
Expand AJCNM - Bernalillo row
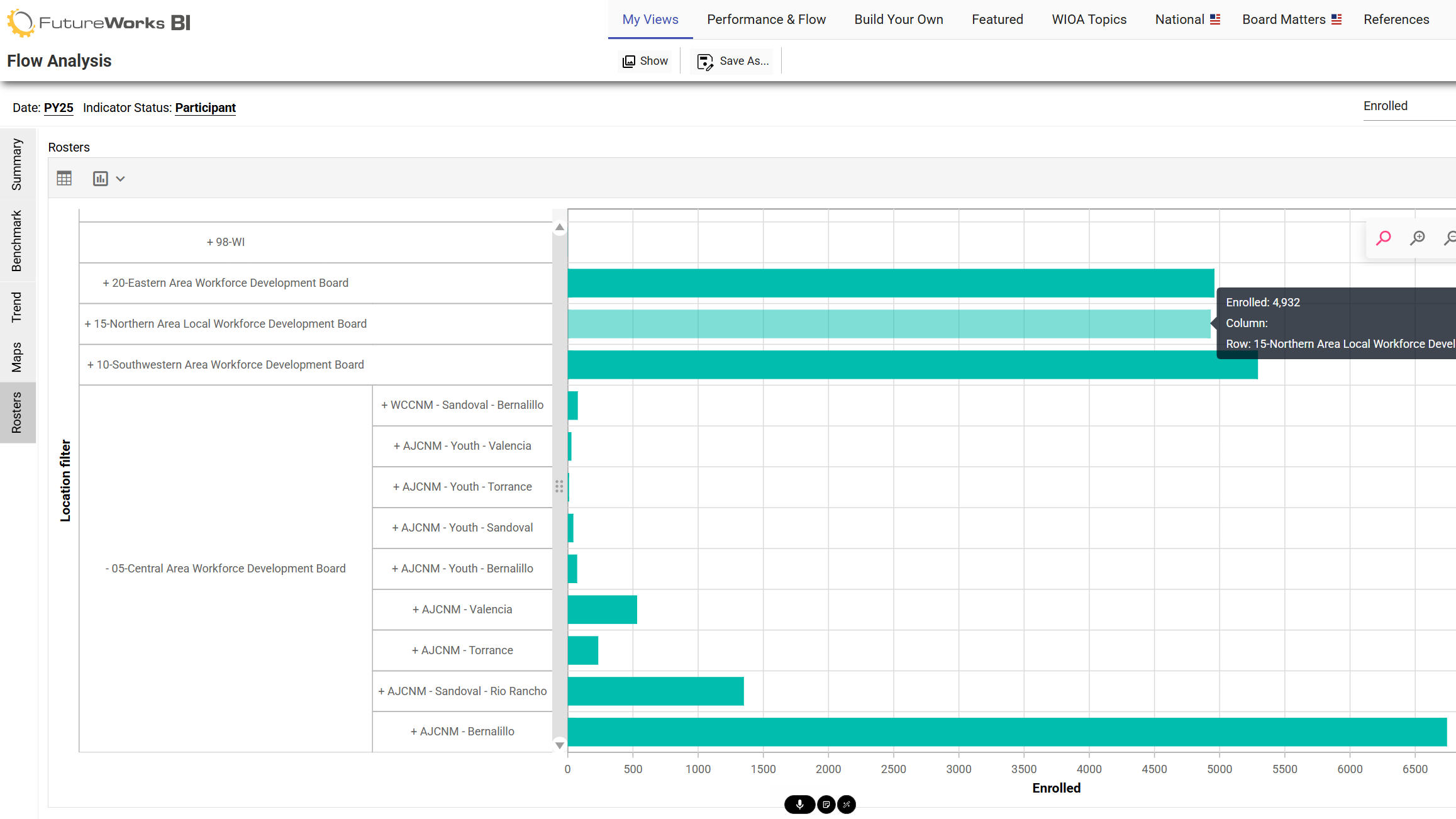(x=462, y=732)
